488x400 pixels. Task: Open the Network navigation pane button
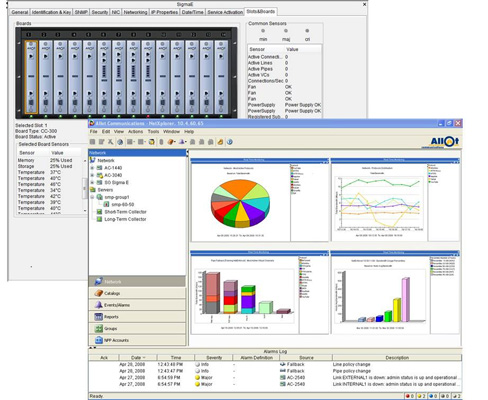pos(137,282)
